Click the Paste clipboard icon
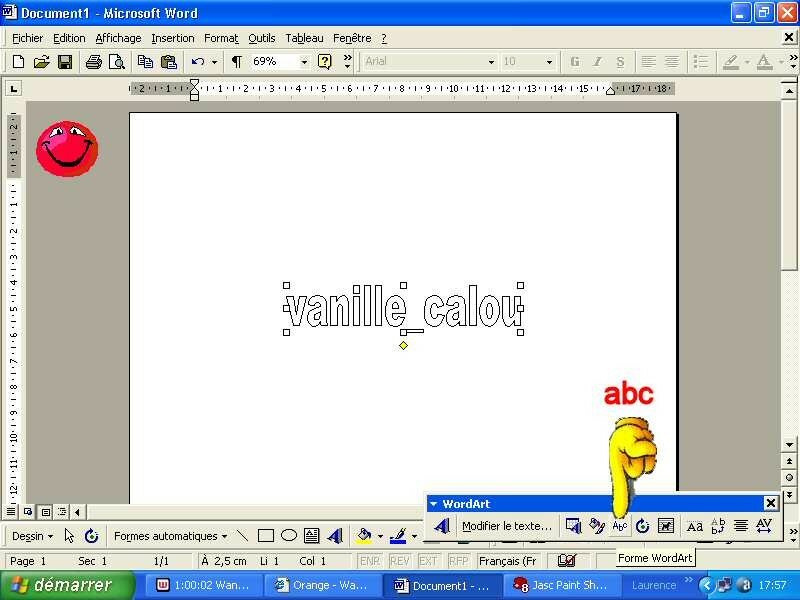 pos(169,62)
